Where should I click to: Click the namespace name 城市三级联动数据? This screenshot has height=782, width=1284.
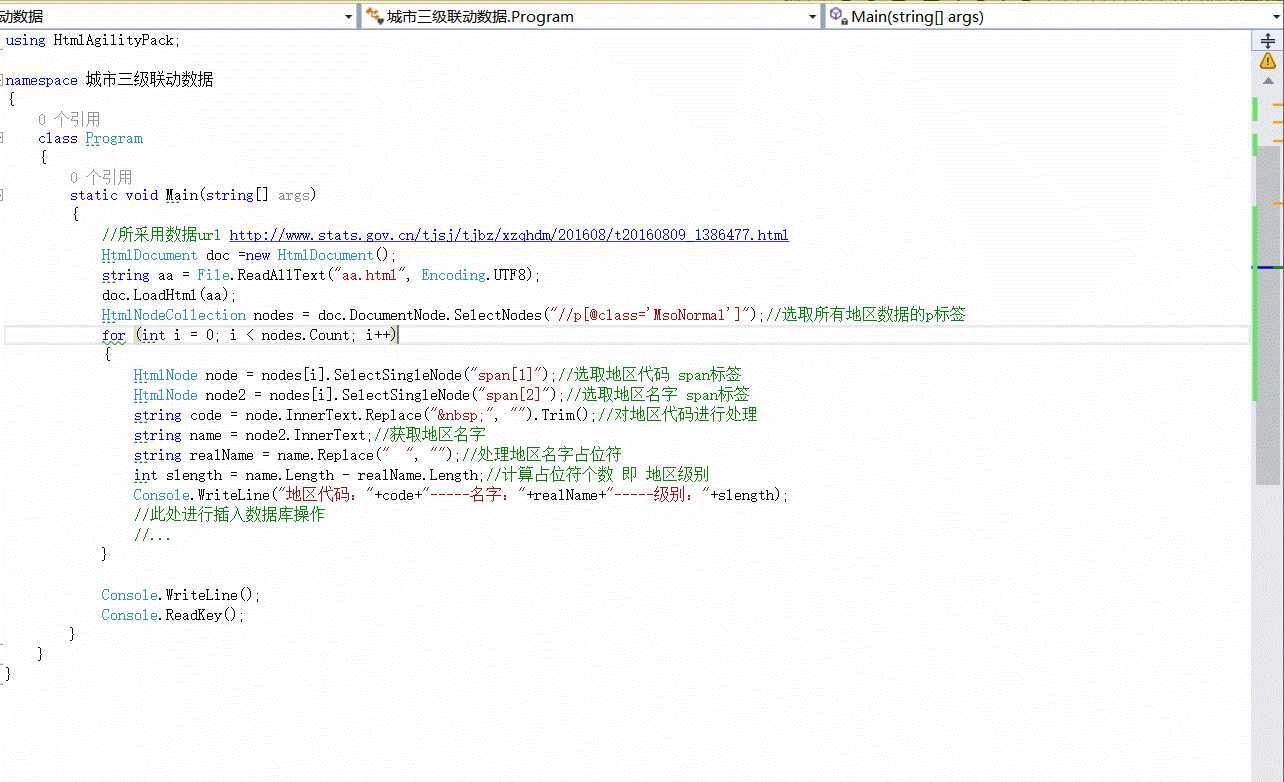tap(150, 79)
